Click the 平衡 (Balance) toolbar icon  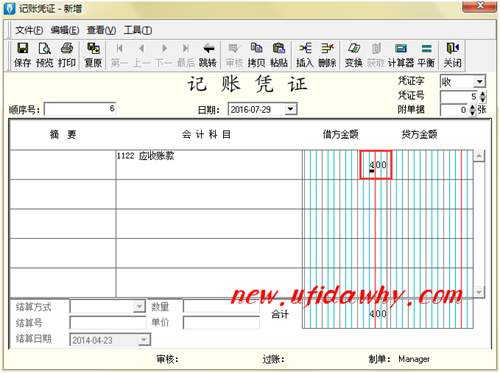pos(426,55)
